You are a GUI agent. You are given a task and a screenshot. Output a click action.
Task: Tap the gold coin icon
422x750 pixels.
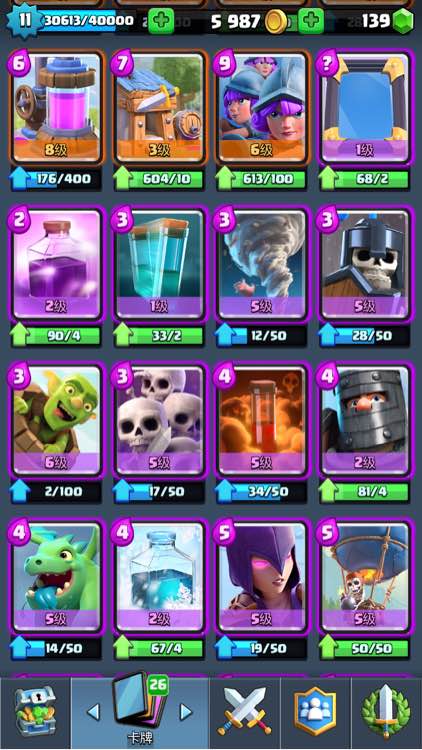[276, 21]
